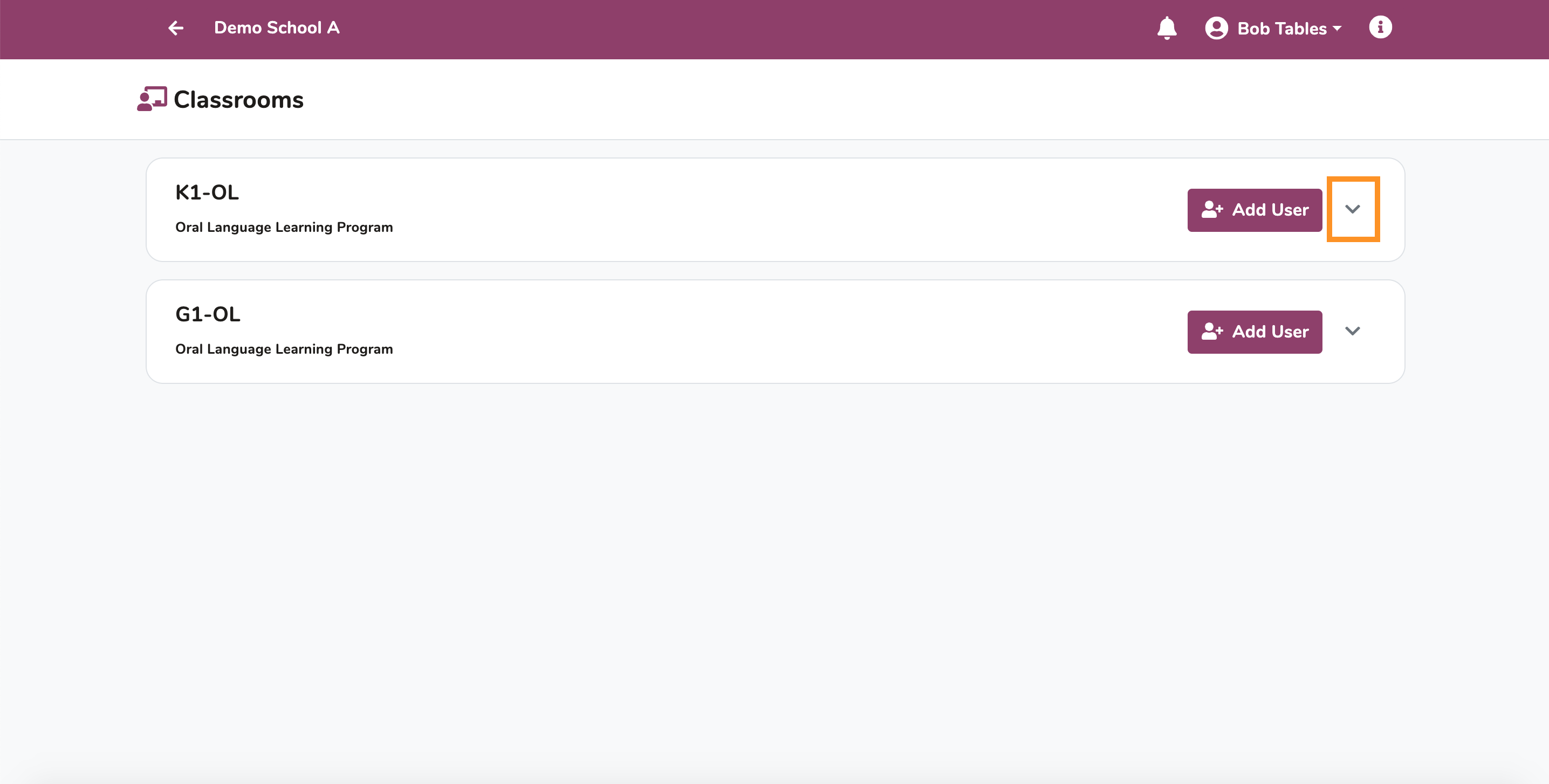Open the Bob Tables user dropdown
The image size is (1549, 784).
(x=1274, y=28)
